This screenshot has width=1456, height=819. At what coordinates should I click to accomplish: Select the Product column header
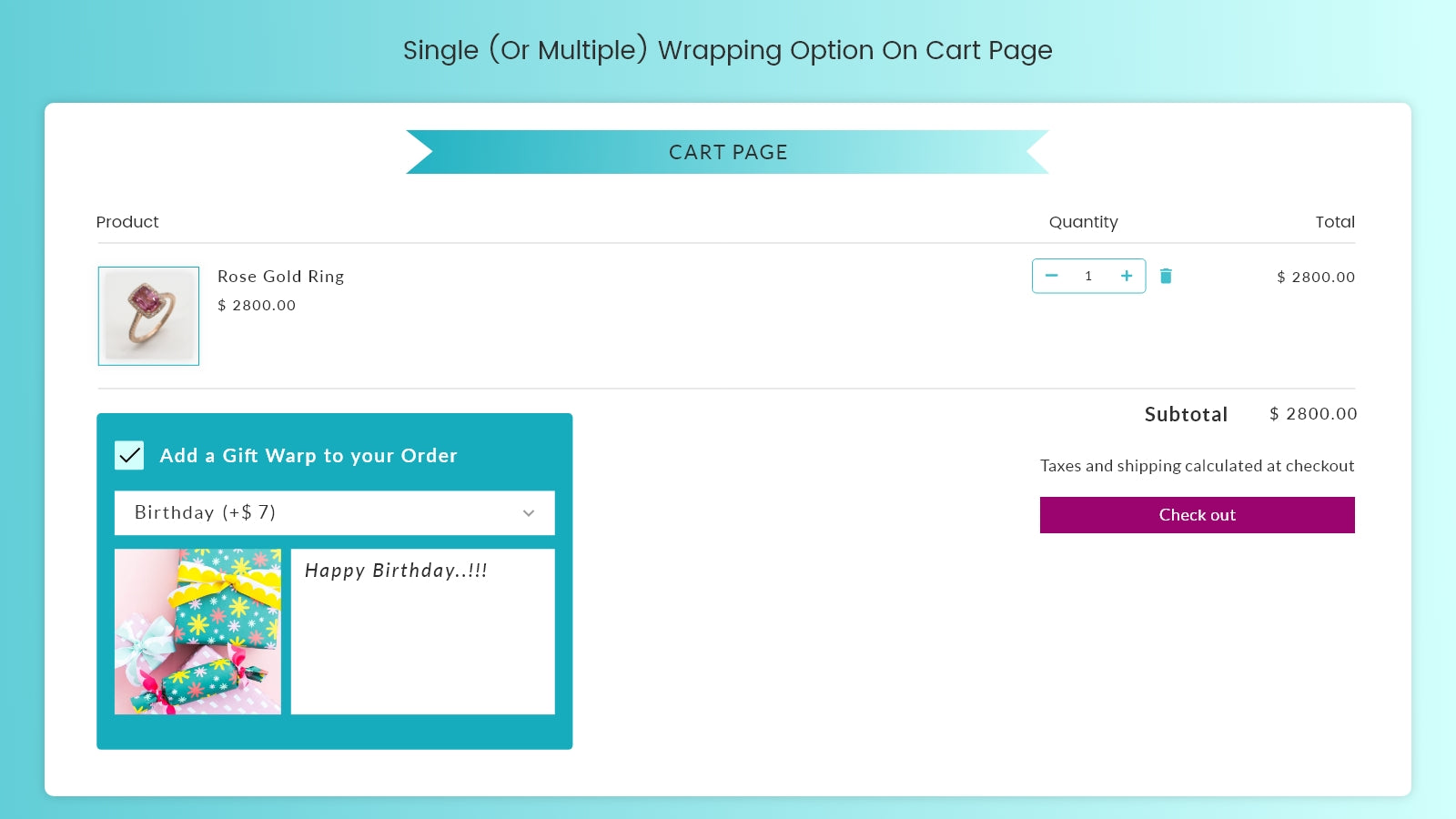127,221
